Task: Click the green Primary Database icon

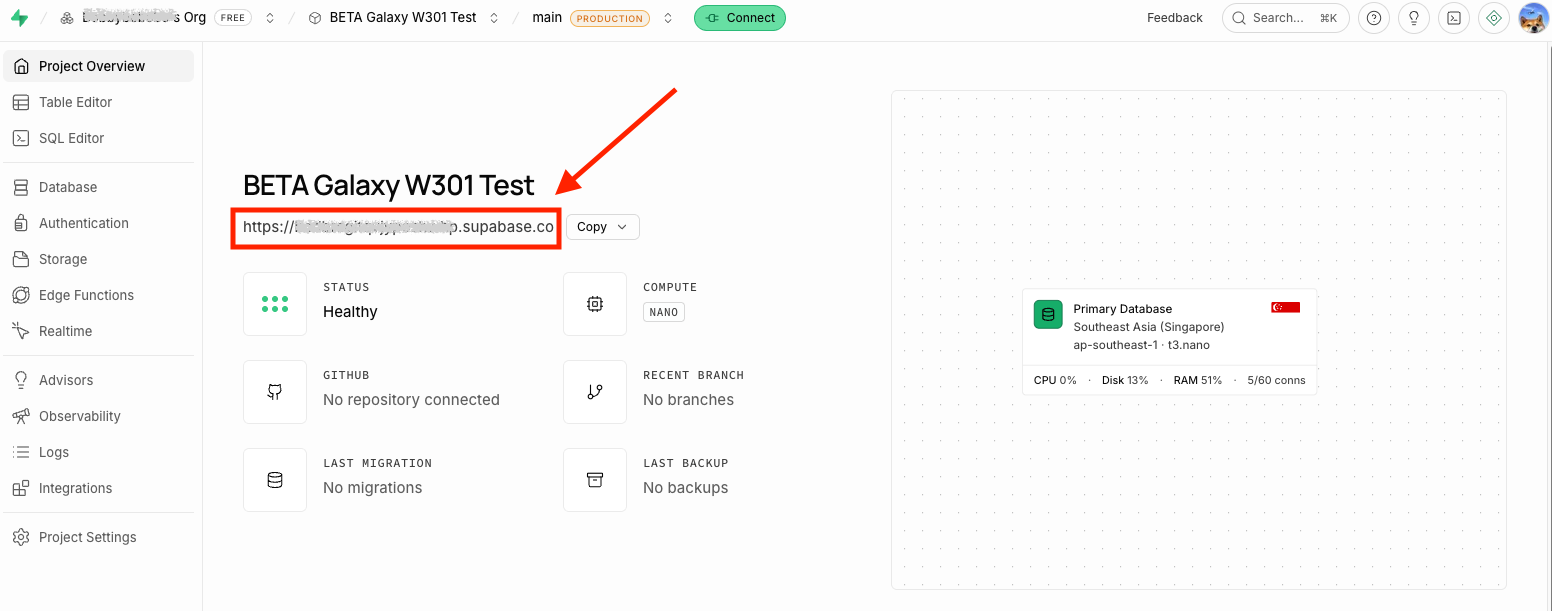Action: [1048, 314]
